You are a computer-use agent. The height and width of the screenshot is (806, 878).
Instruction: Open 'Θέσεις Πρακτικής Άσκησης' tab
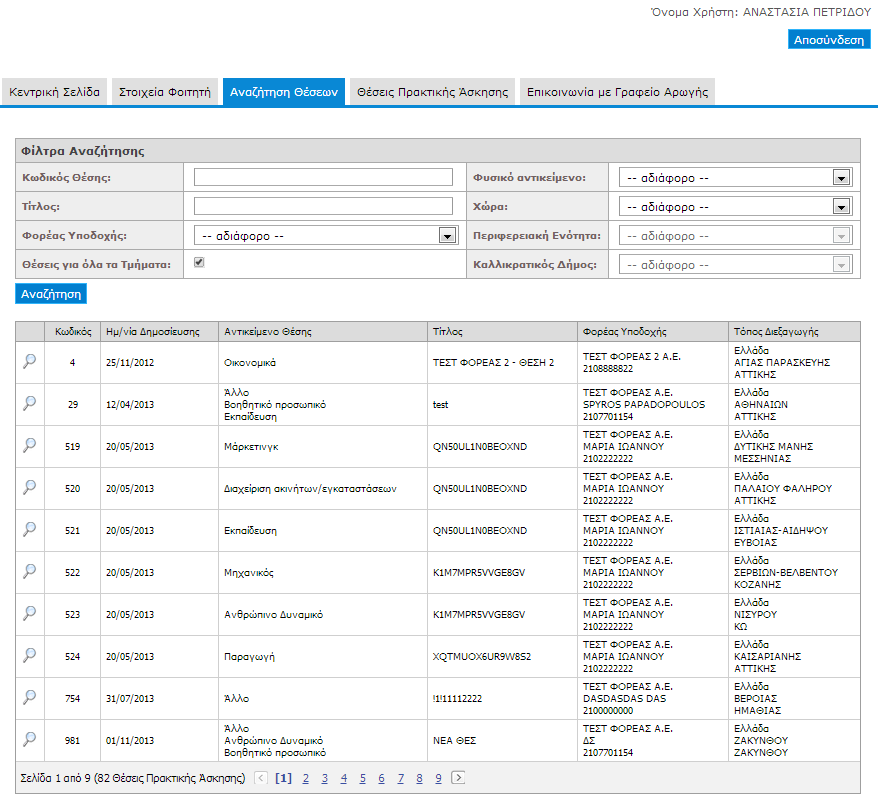point(432,92)
